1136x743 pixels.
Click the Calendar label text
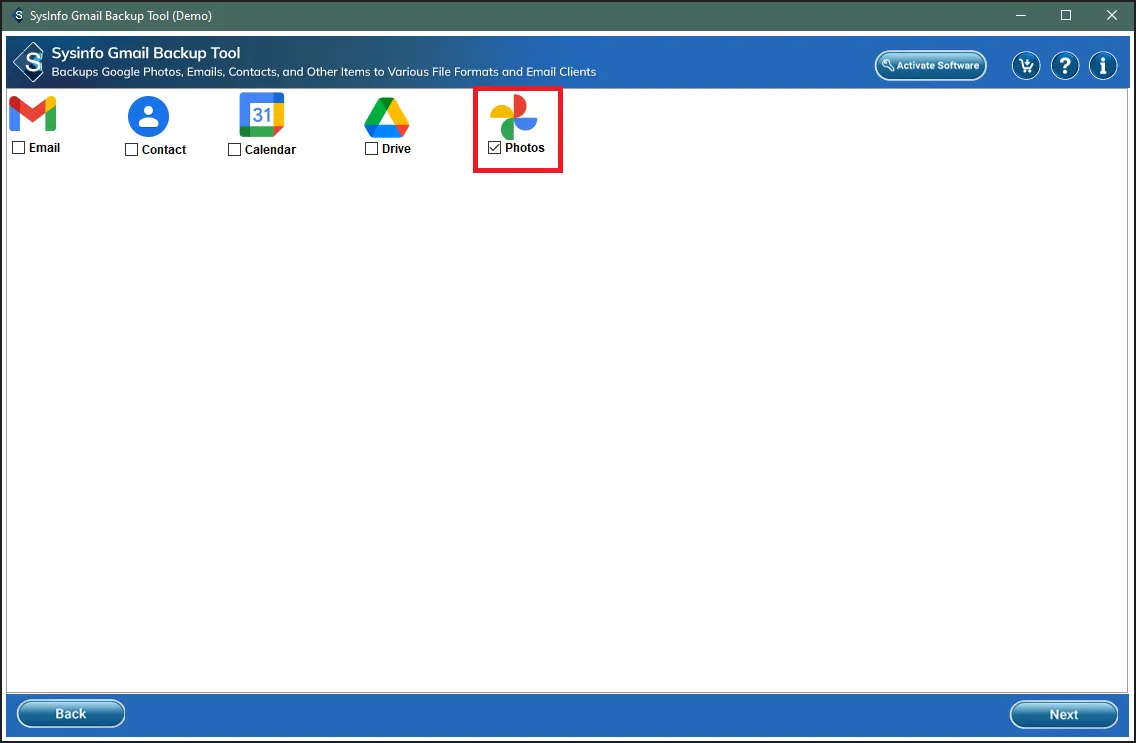(270, 150)
